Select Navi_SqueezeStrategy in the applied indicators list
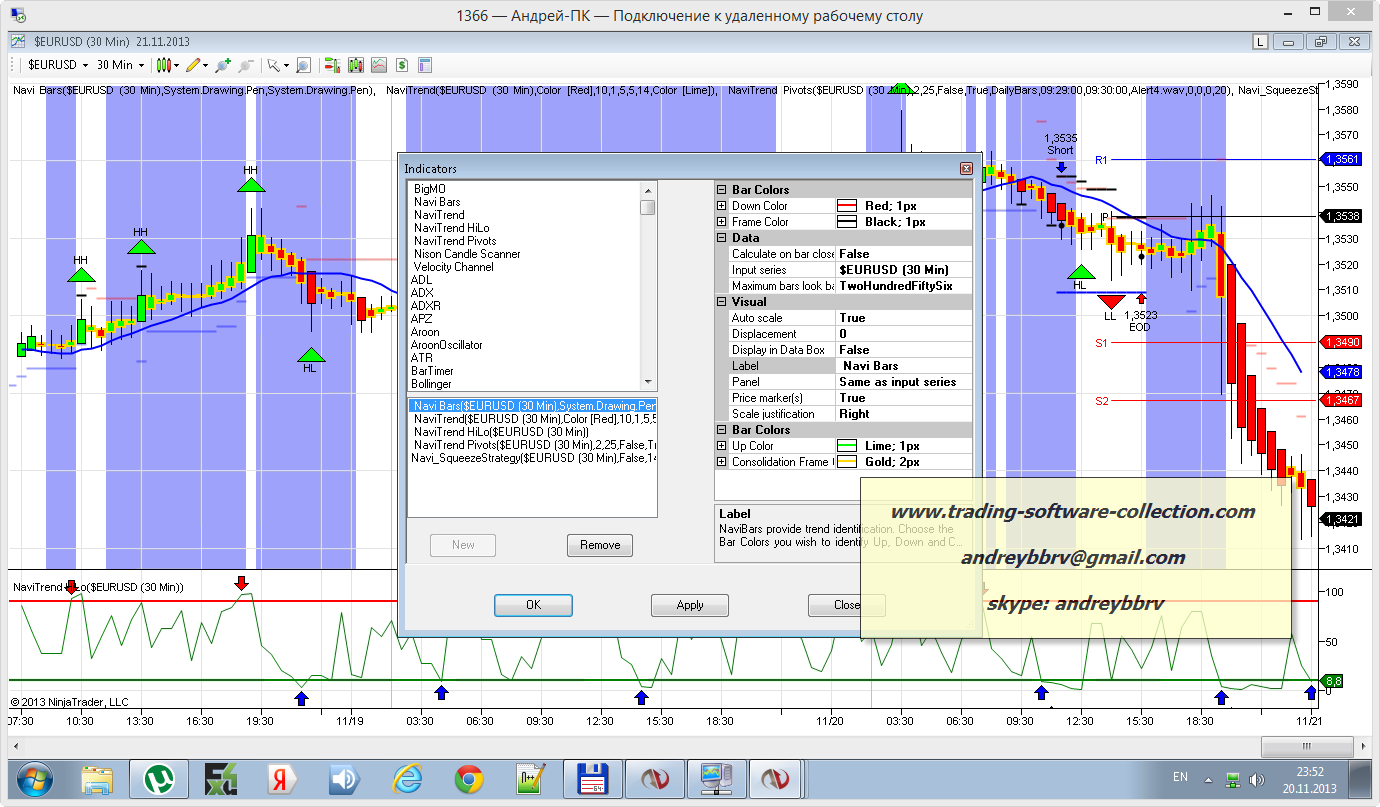The image size is (1380, 807). point(532,458)
